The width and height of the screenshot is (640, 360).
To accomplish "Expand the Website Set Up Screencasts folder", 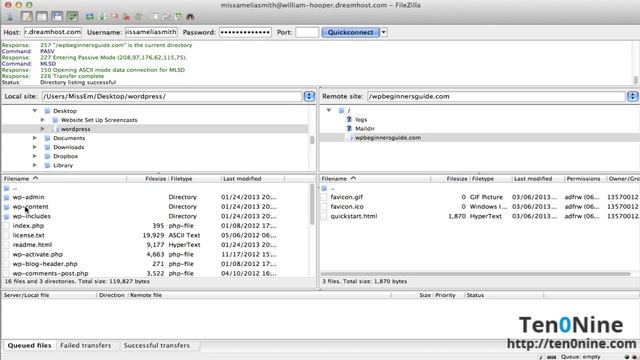I will (x=42, y=120).
